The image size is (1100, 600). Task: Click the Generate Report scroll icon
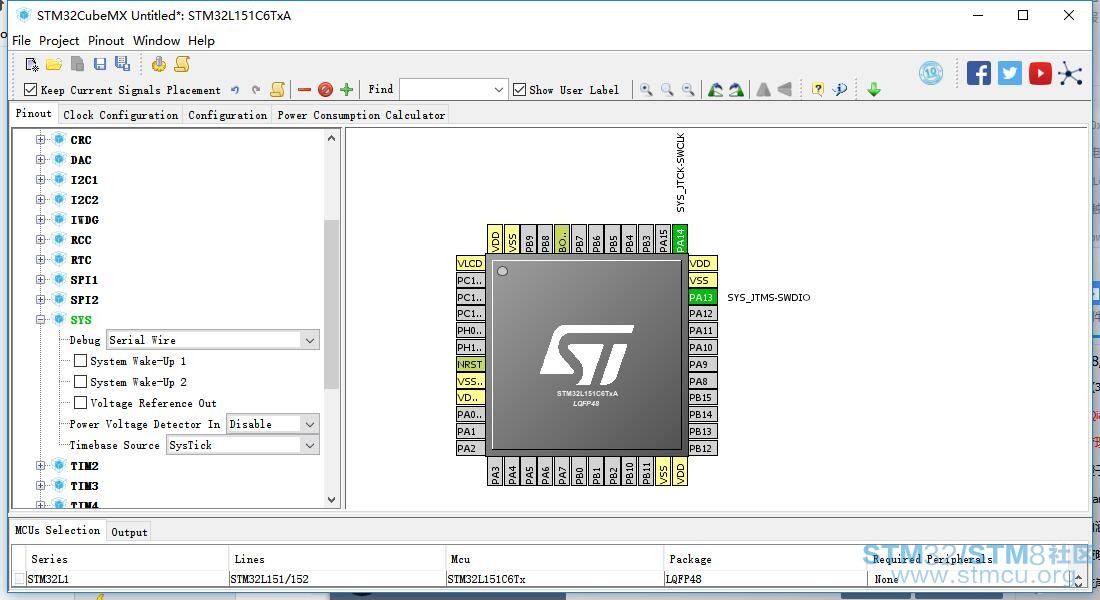(x=182, y=65)
